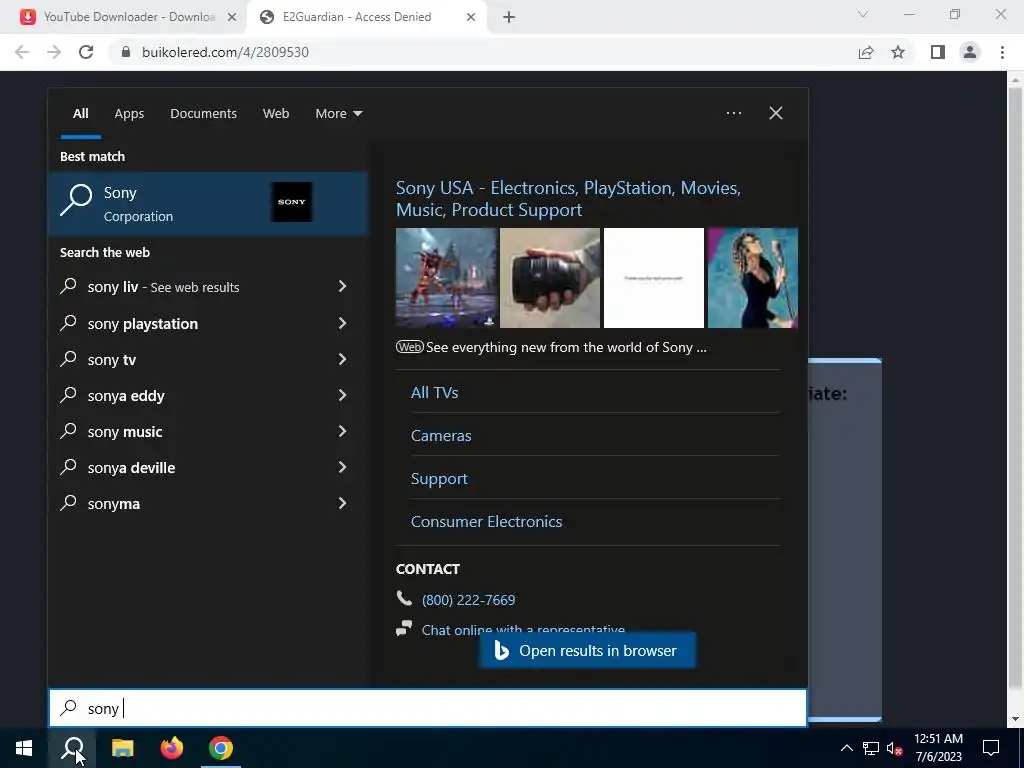Bookmark this page with the star icon

click(898, 52)
